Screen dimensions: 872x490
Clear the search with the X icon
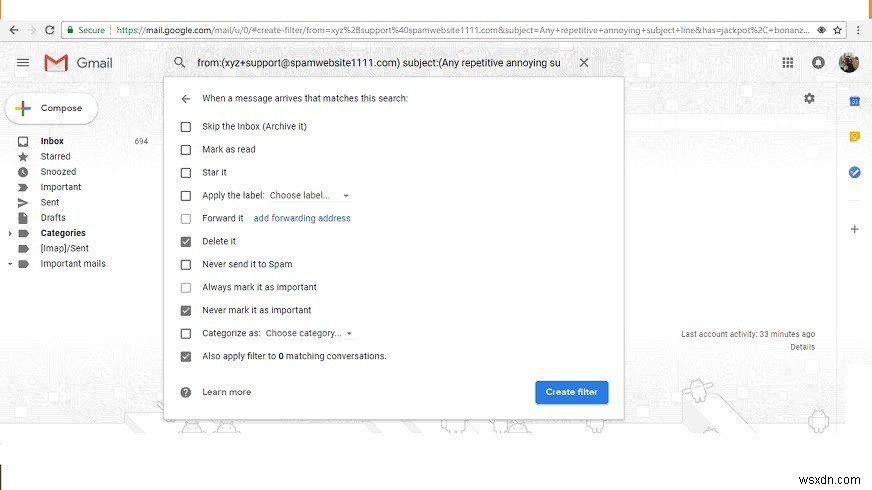(x=584, y=63)
